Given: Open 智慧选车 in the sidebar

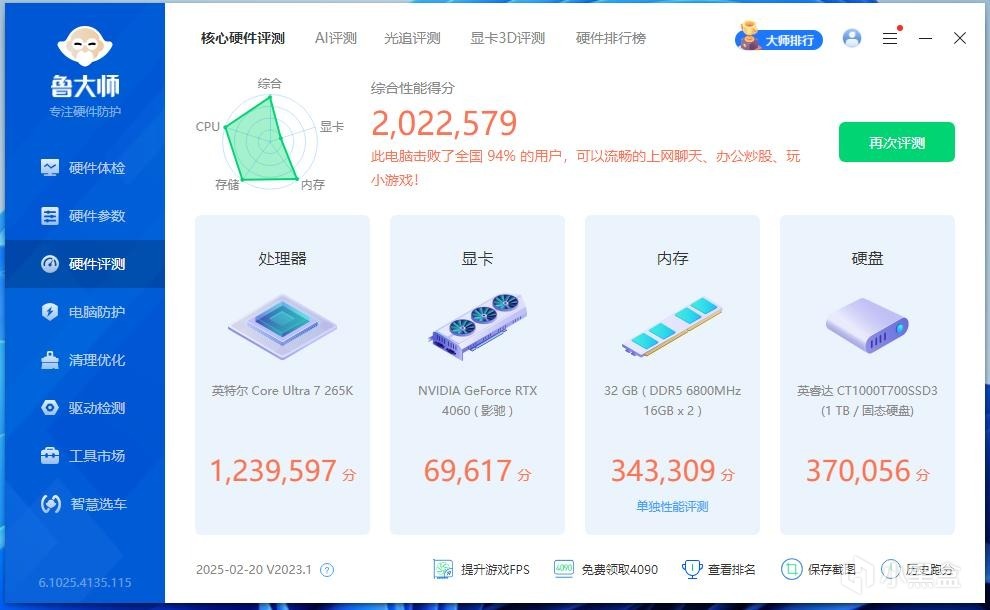Looking at the screenshot, I should 85,504.
